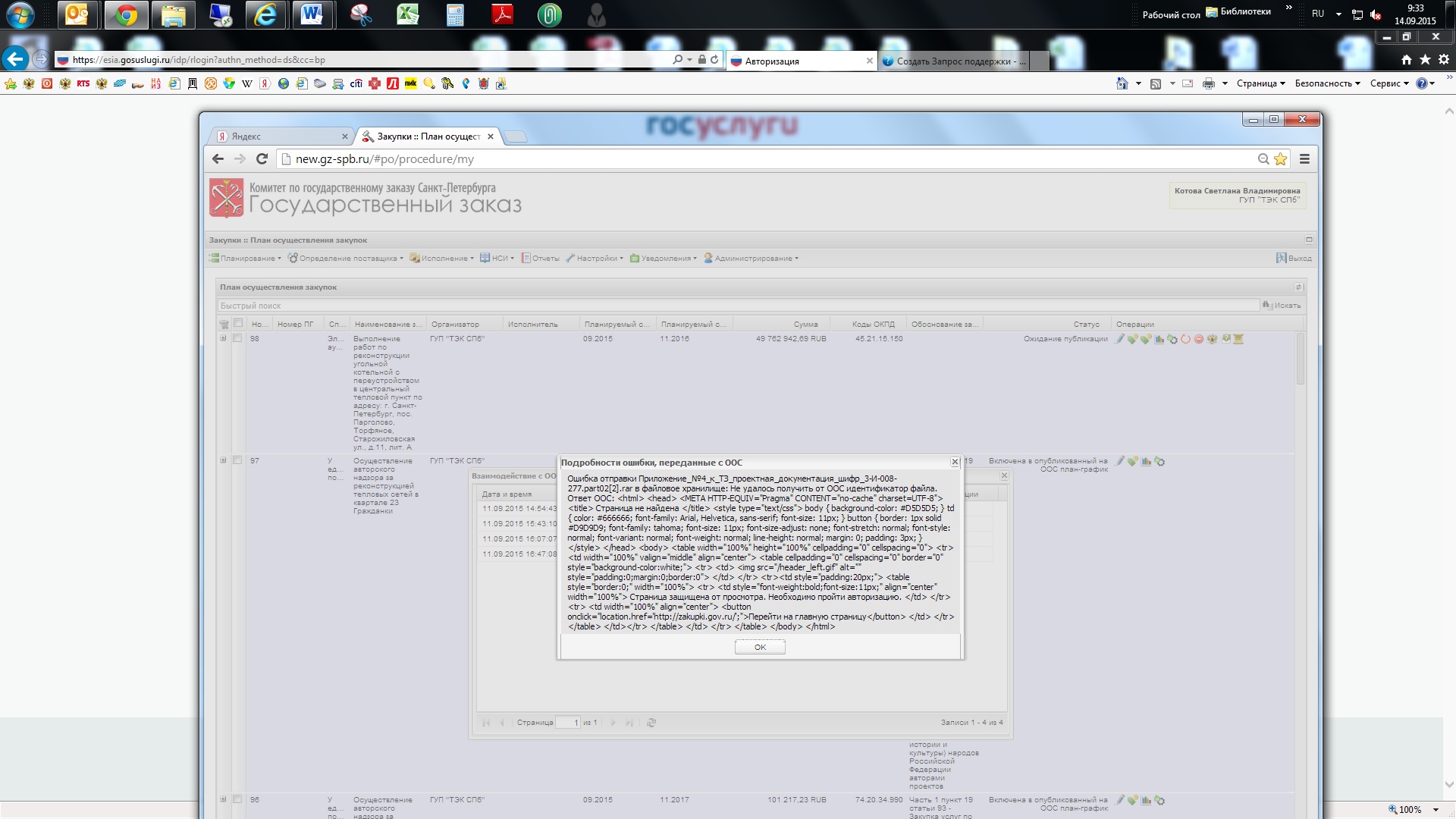Close error details dialog with X
Image resolution: width=1456 pixels, height=819 pixels.
tap(955, 462)
